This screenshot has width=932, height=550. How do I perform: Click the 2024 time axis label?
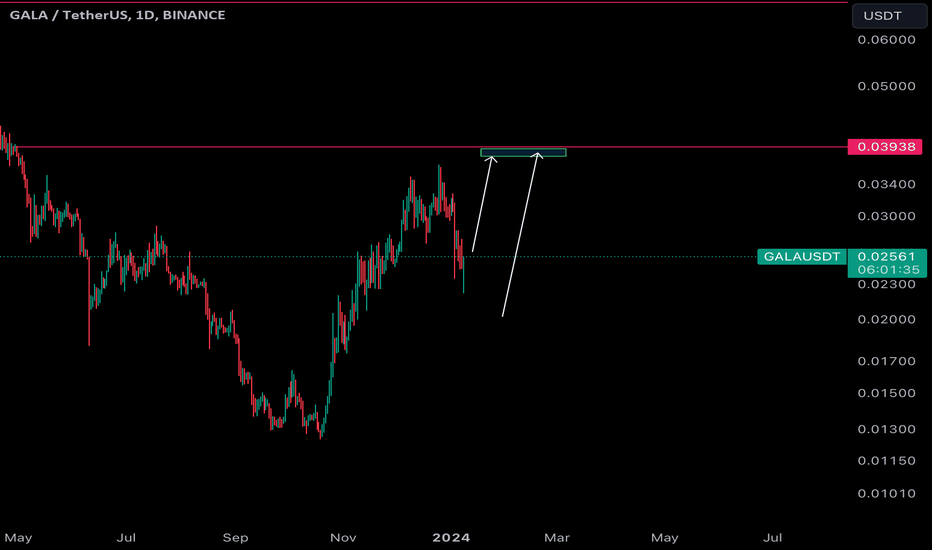[451, 538]
